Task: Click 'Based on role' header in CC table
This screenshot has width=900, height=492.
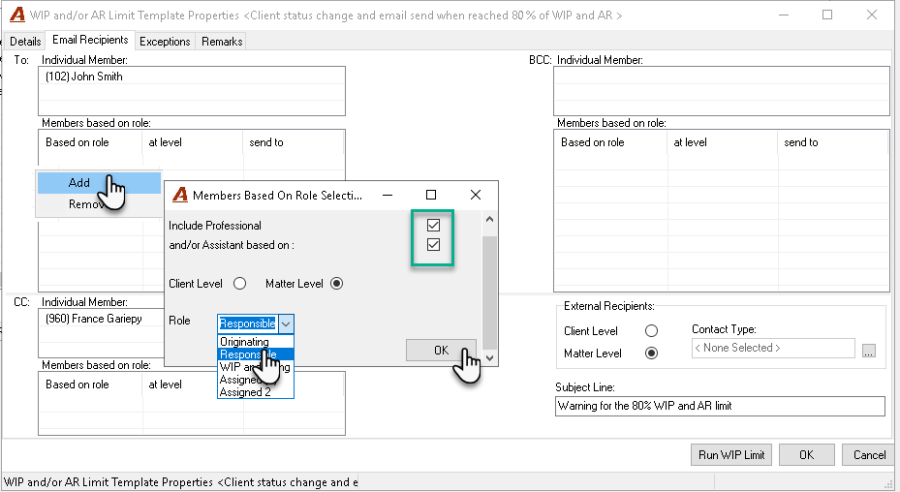Action: coord(77,385)
